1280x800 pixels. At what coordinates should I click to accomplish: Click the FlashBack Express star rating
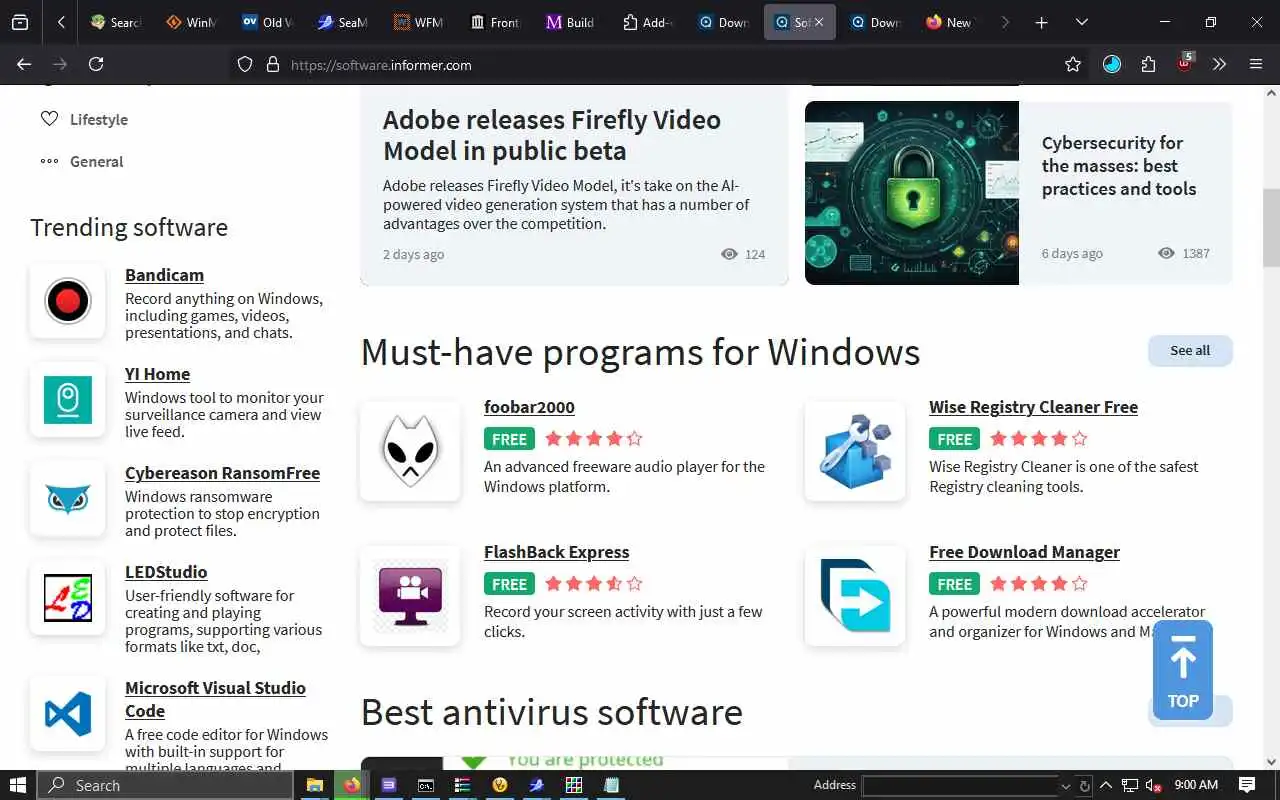(593, 583)
